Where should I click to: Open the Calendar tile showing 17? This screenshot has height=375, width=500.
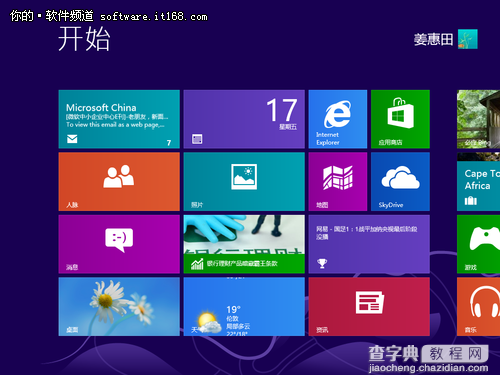click(244, 119)
